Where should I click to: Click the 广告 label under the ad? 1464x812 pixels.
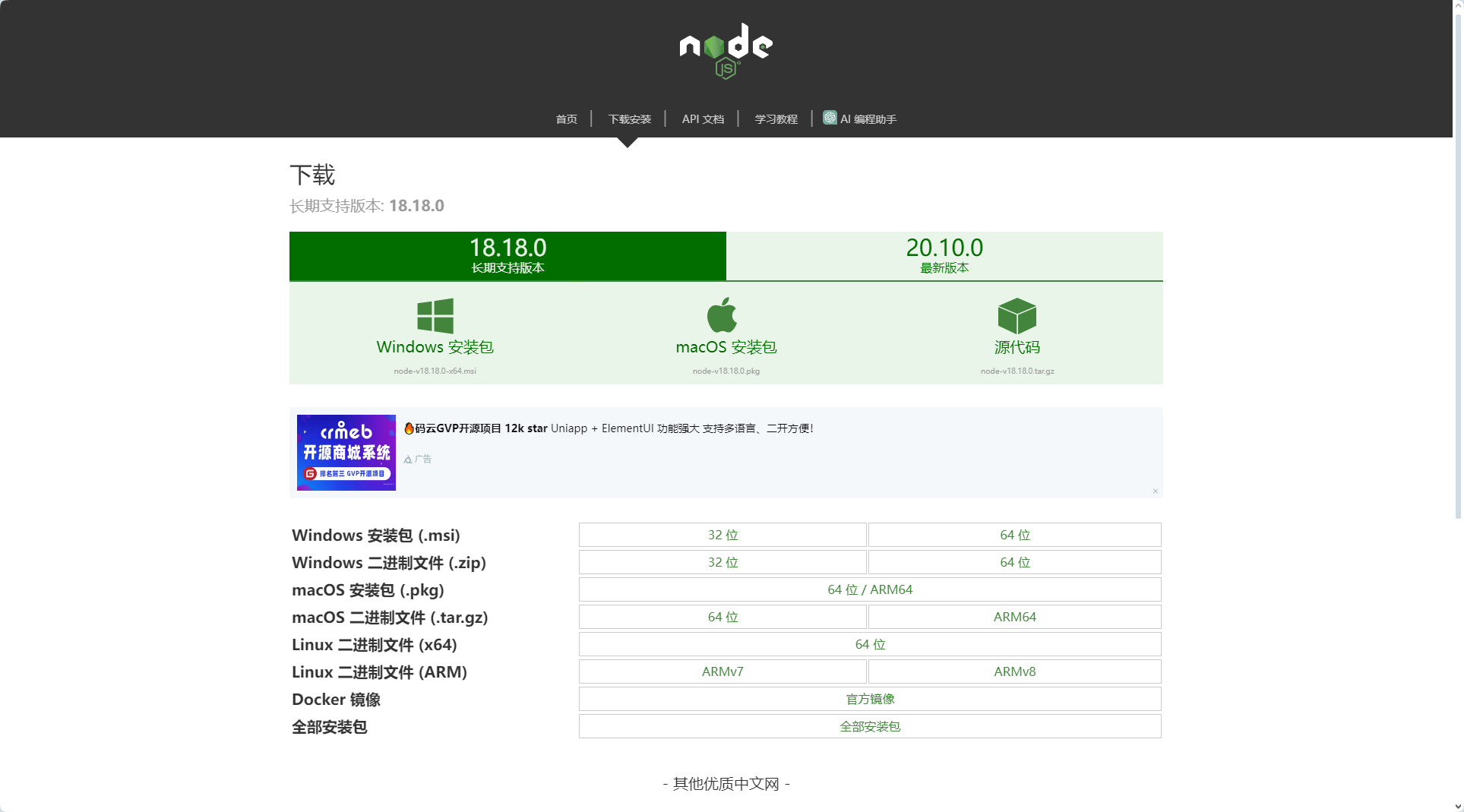coord(418,459)
